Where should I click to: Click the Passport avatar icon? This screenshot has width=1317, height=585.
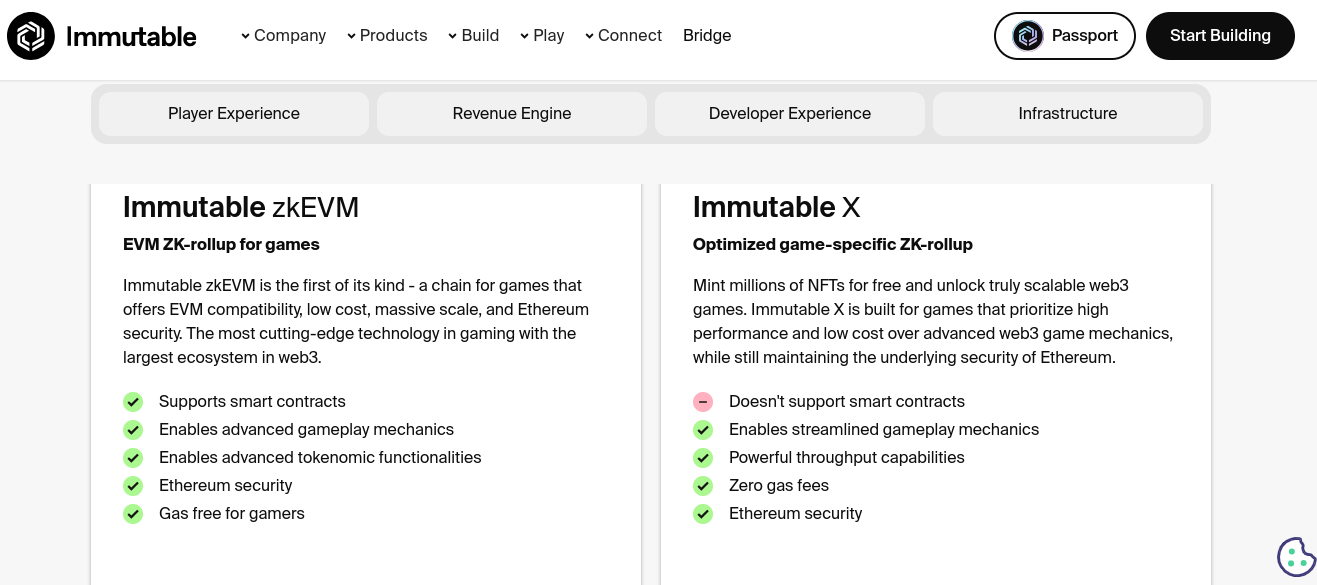click(x=1027, y=36)
